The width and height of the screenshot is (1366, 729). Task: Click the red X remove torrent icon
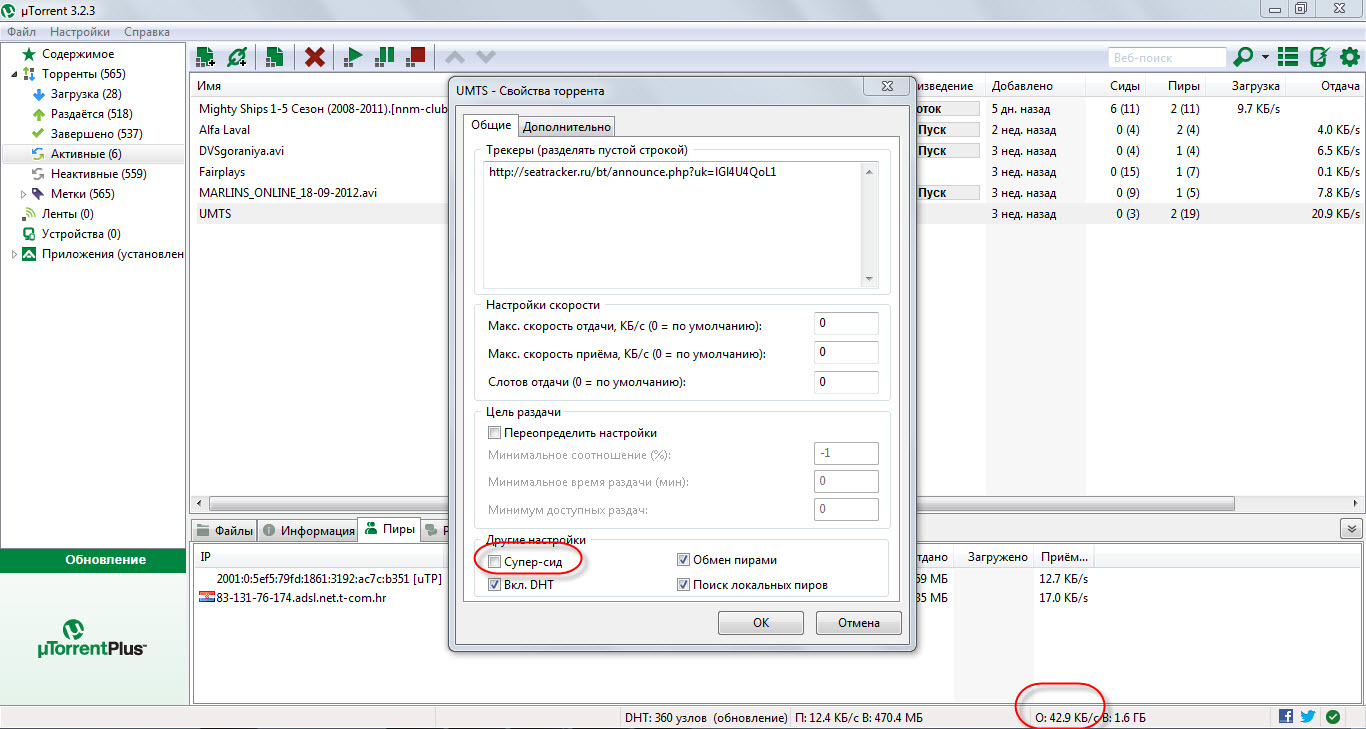315,57
